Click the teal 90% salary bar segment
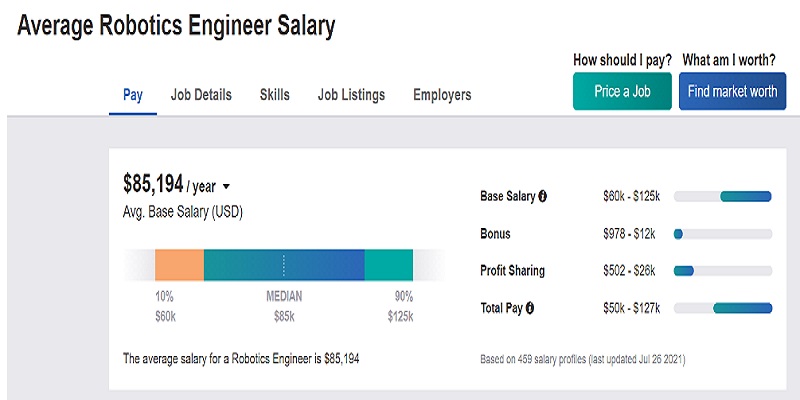 point(388,264)
